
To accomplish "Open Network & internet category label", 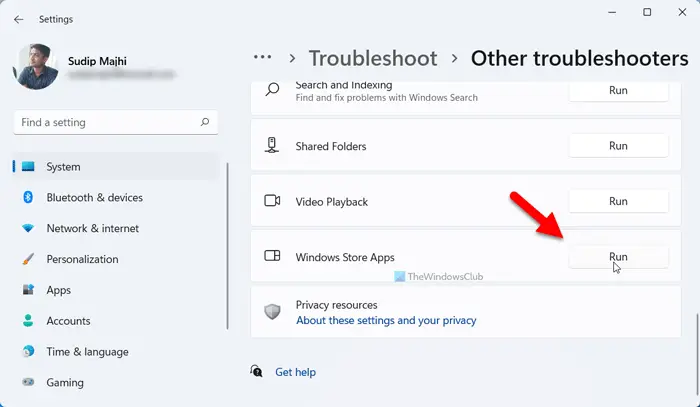I will [x=92, y=228].
